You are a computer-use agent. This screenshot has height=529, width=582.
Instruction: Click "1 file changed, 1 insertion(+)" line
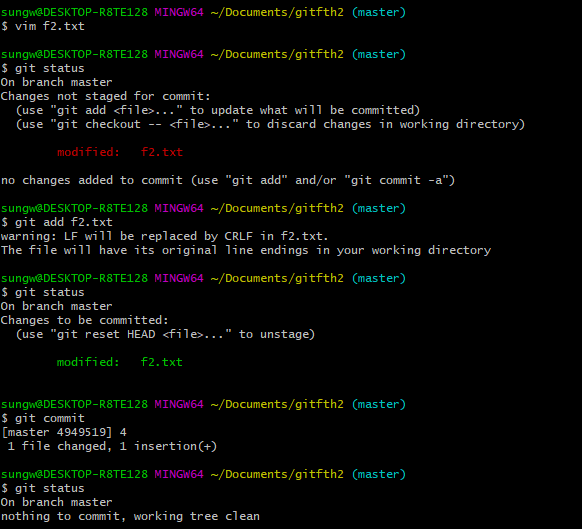pos(112,446)
